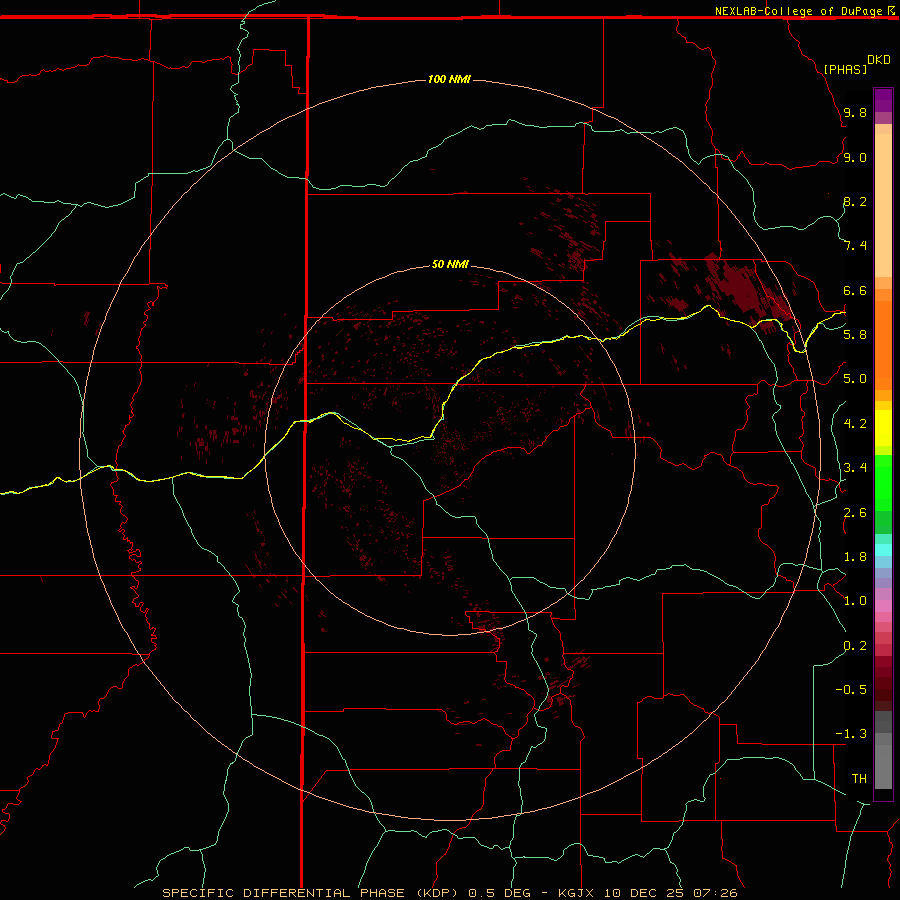Click the 5.8 scale value
This screenshot has height=900, width=900.
click(855, 334)
